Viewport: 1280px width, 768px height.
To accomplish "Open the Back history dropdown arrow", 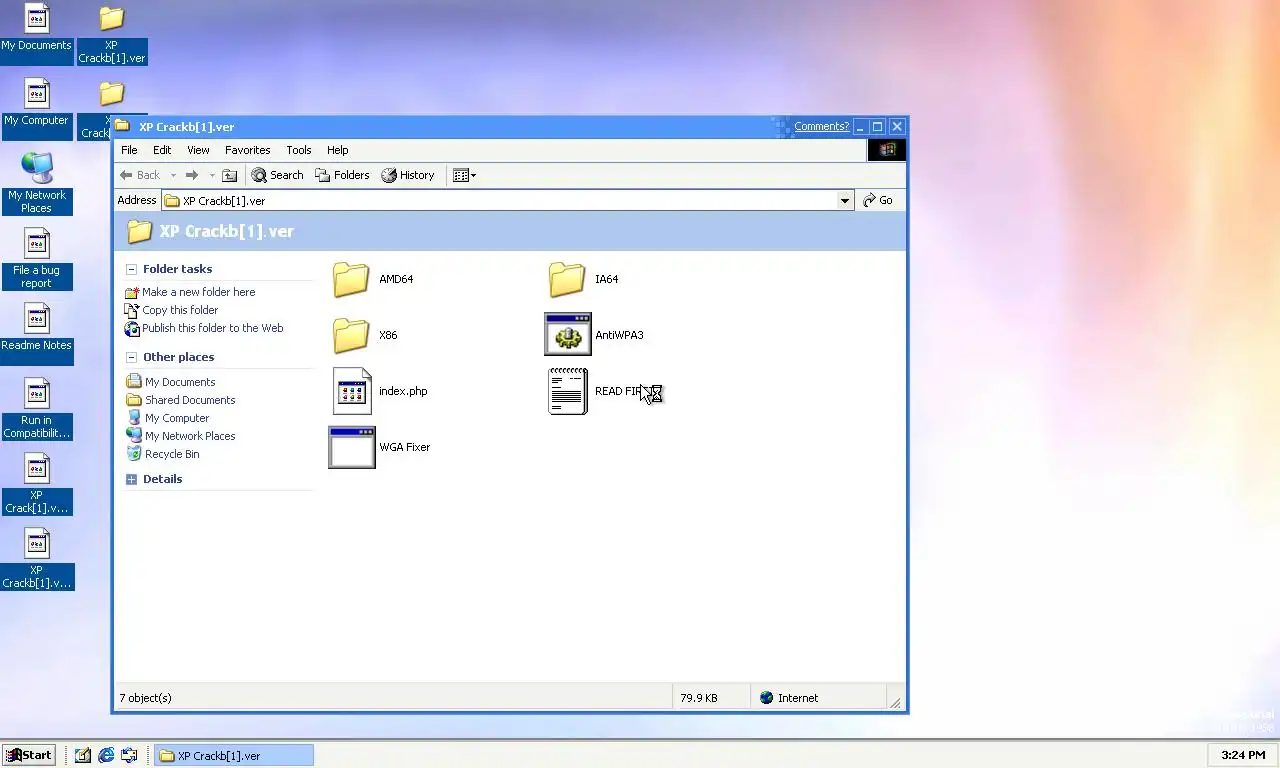I will pos(173,175).
